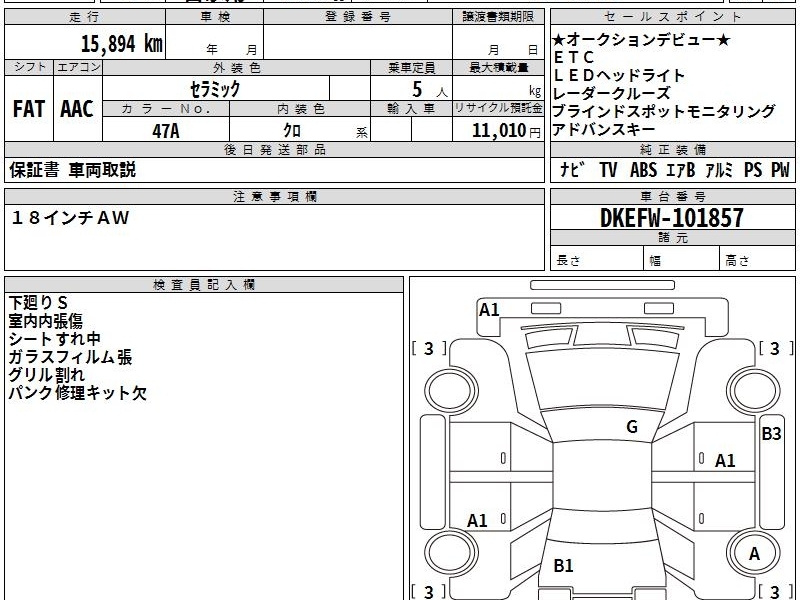
Task: Click B3 mark on the side sill panel
Action: (771, 434)
